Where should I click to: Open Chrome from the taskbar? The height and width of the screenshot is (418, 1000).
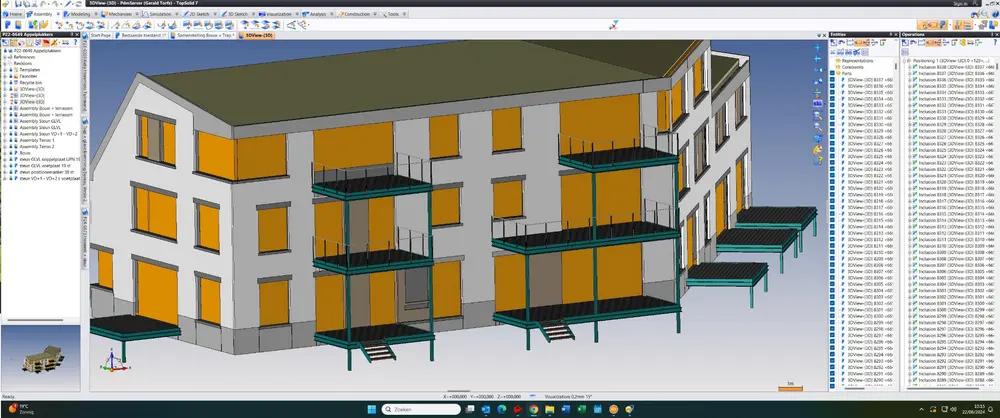point(534,408)
